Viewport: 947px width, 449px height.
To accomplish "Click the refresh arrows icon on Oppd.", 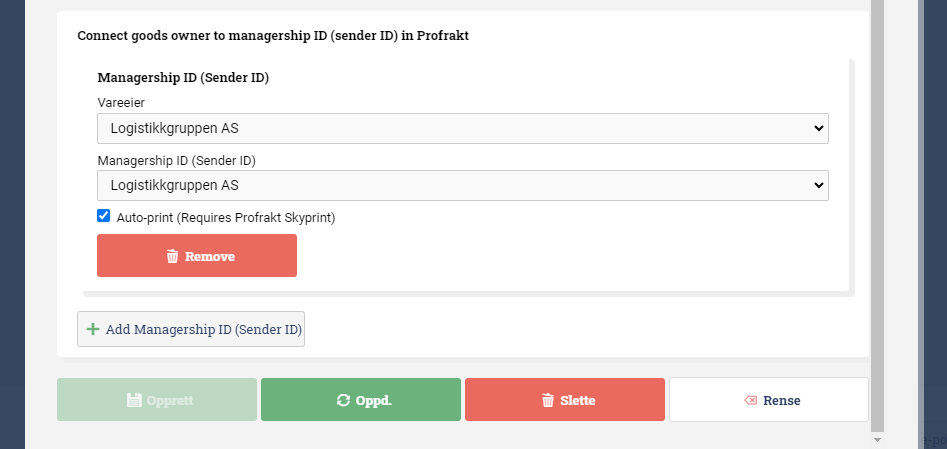I will click(x=343, y=400).
